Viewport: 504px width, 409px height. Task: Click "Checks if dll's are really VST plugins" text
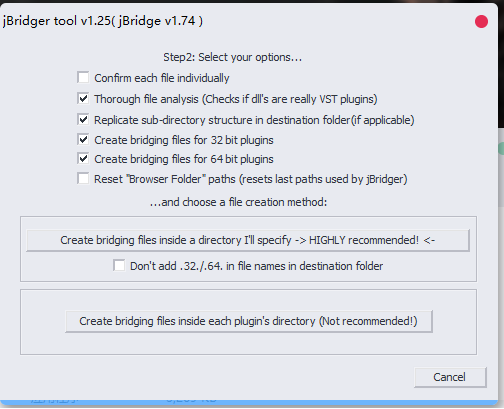(290, 99)
